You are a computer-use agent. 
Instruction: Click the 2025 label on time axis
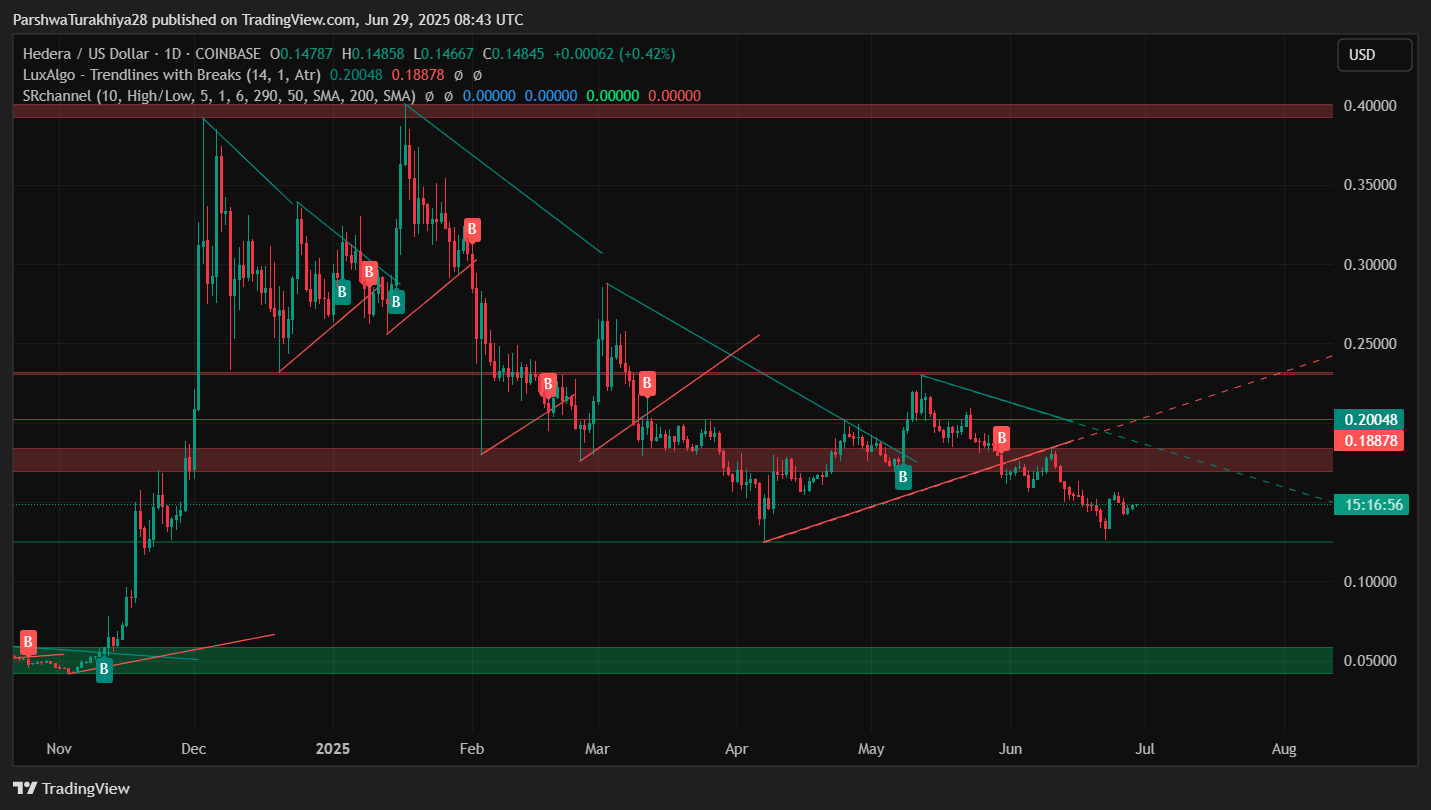(x=332, y=748)
